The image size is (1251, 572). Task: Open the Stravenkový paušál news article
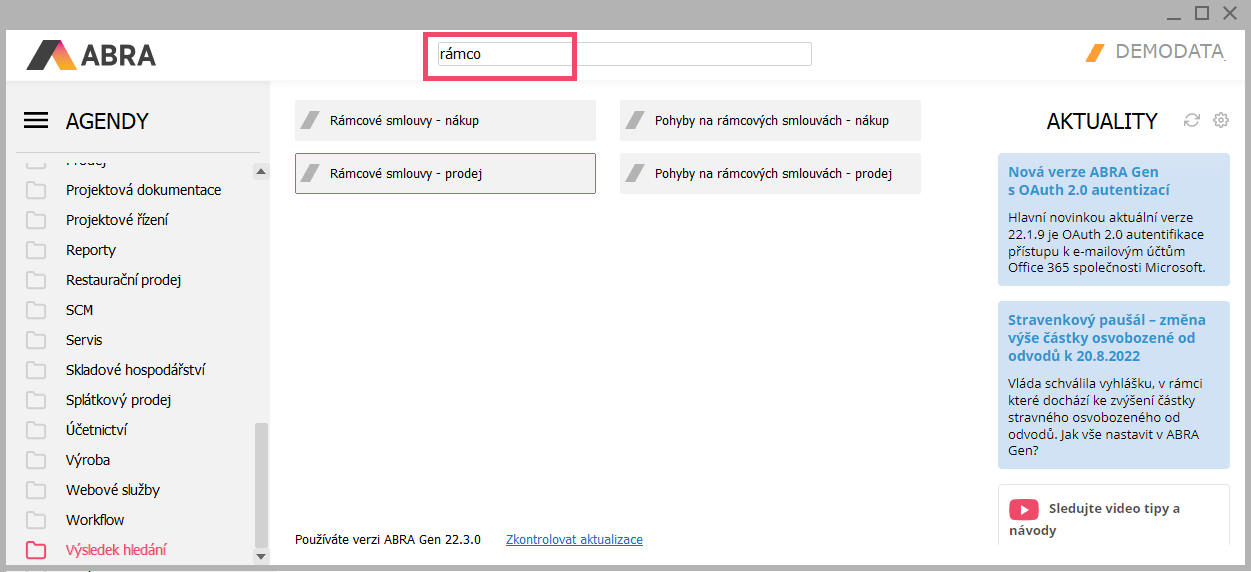click(x=1106, y=338)
